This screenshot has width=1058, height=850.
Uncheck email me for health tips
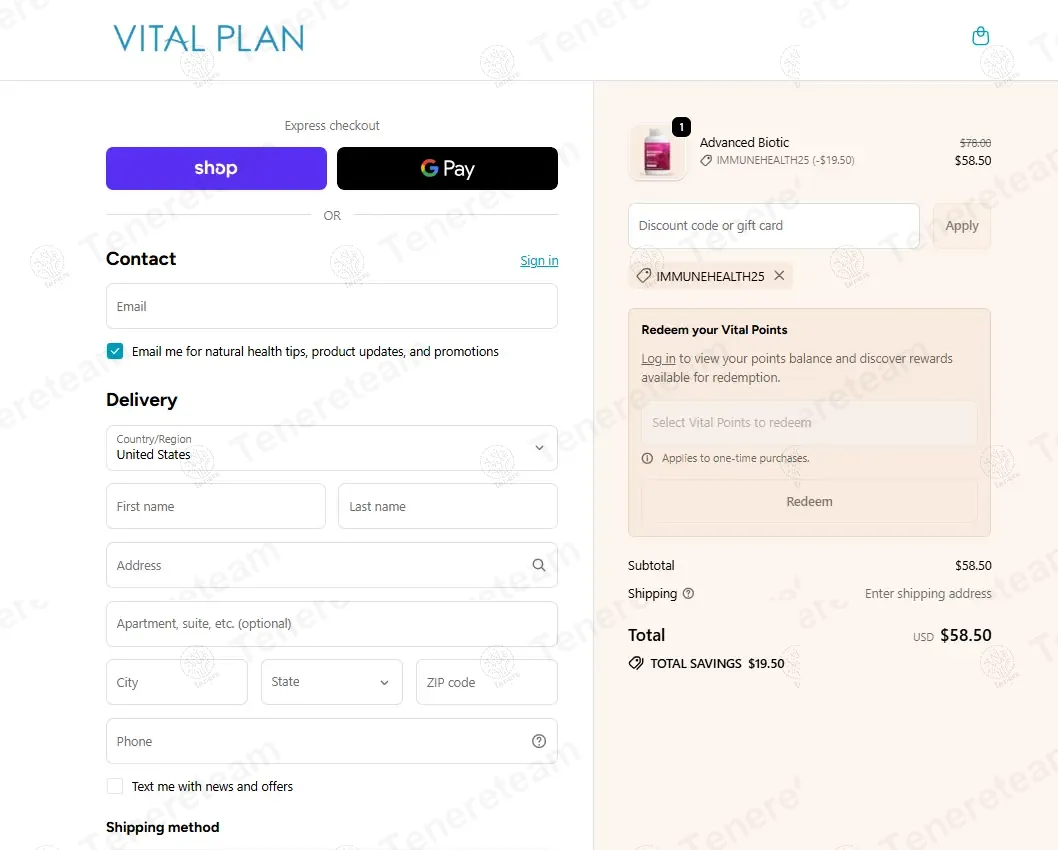click(x=115, y=351)
